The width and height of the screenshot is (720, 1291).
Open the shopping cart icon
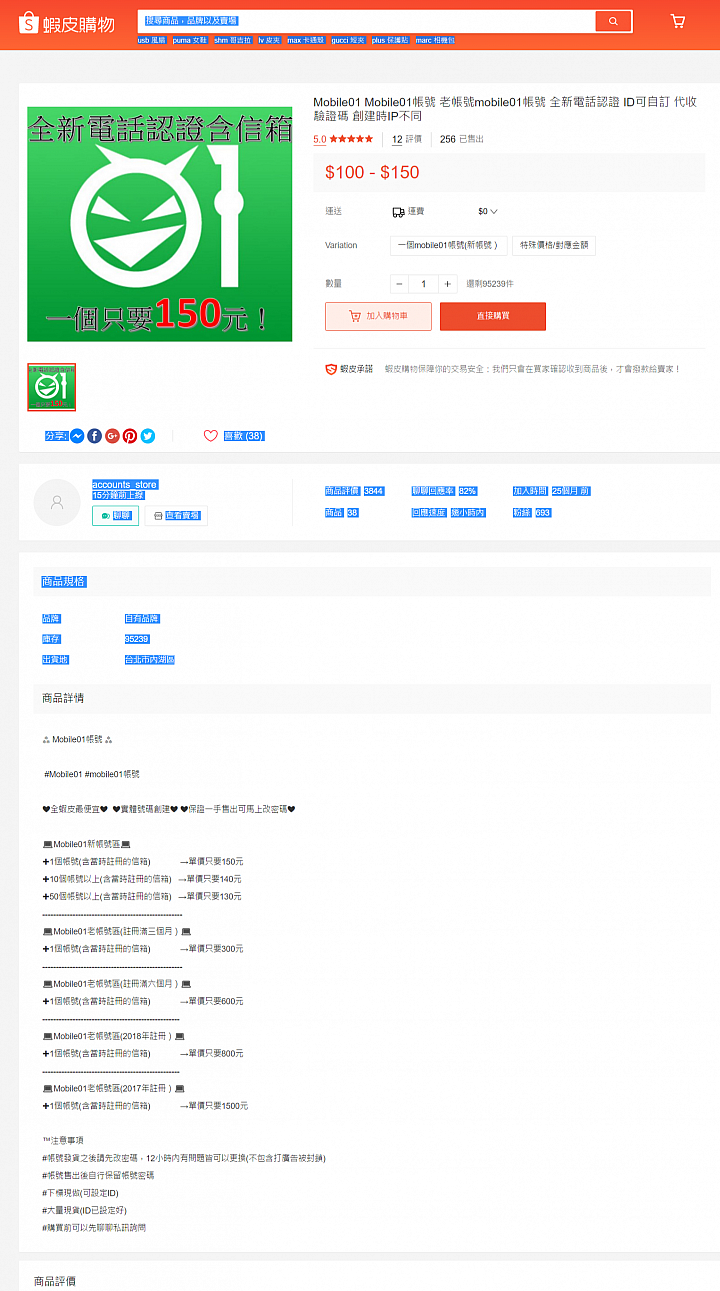pos(678,21)
